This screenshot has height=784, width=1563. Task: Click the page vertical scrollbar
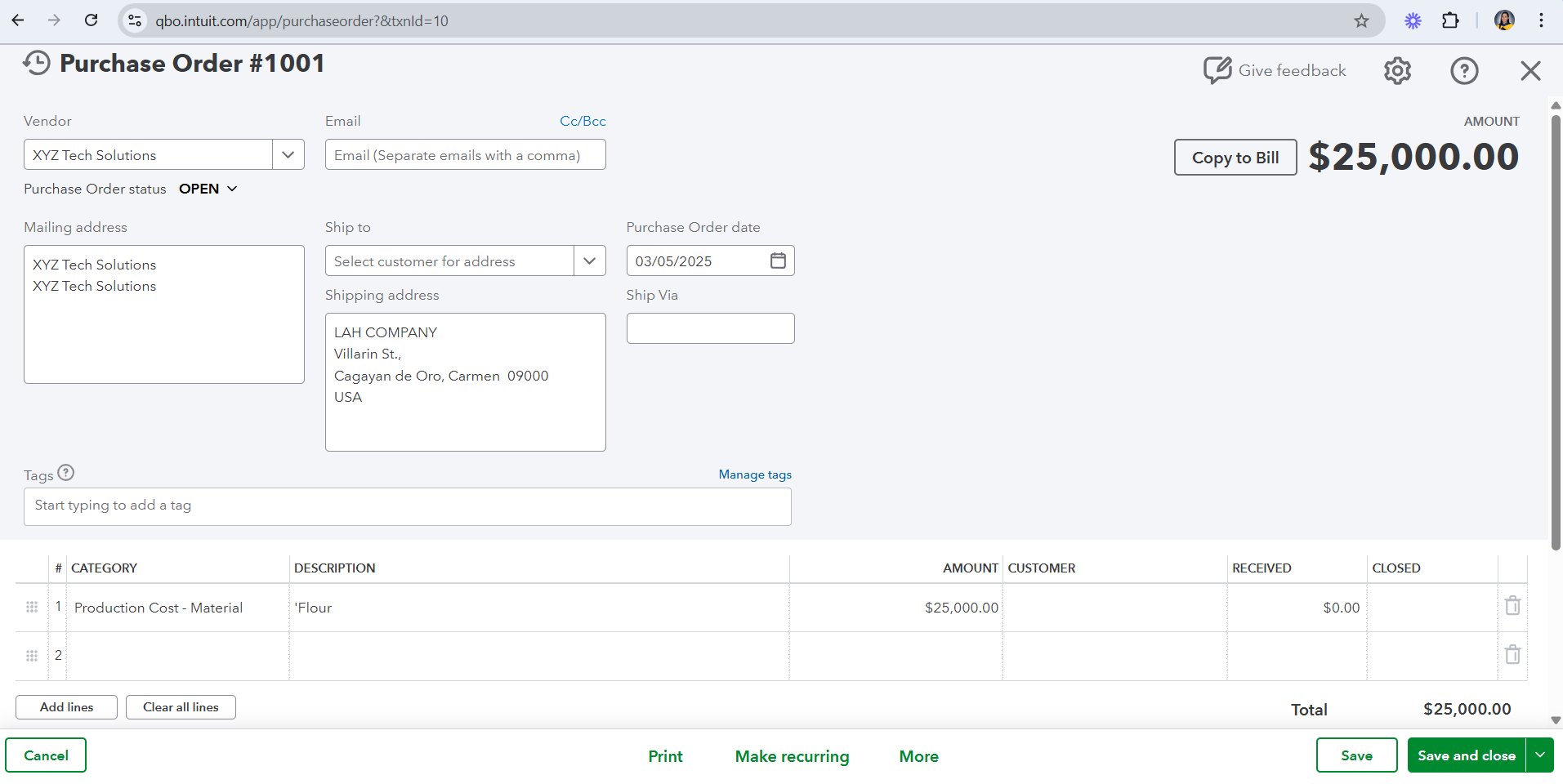coord(1556,327)
